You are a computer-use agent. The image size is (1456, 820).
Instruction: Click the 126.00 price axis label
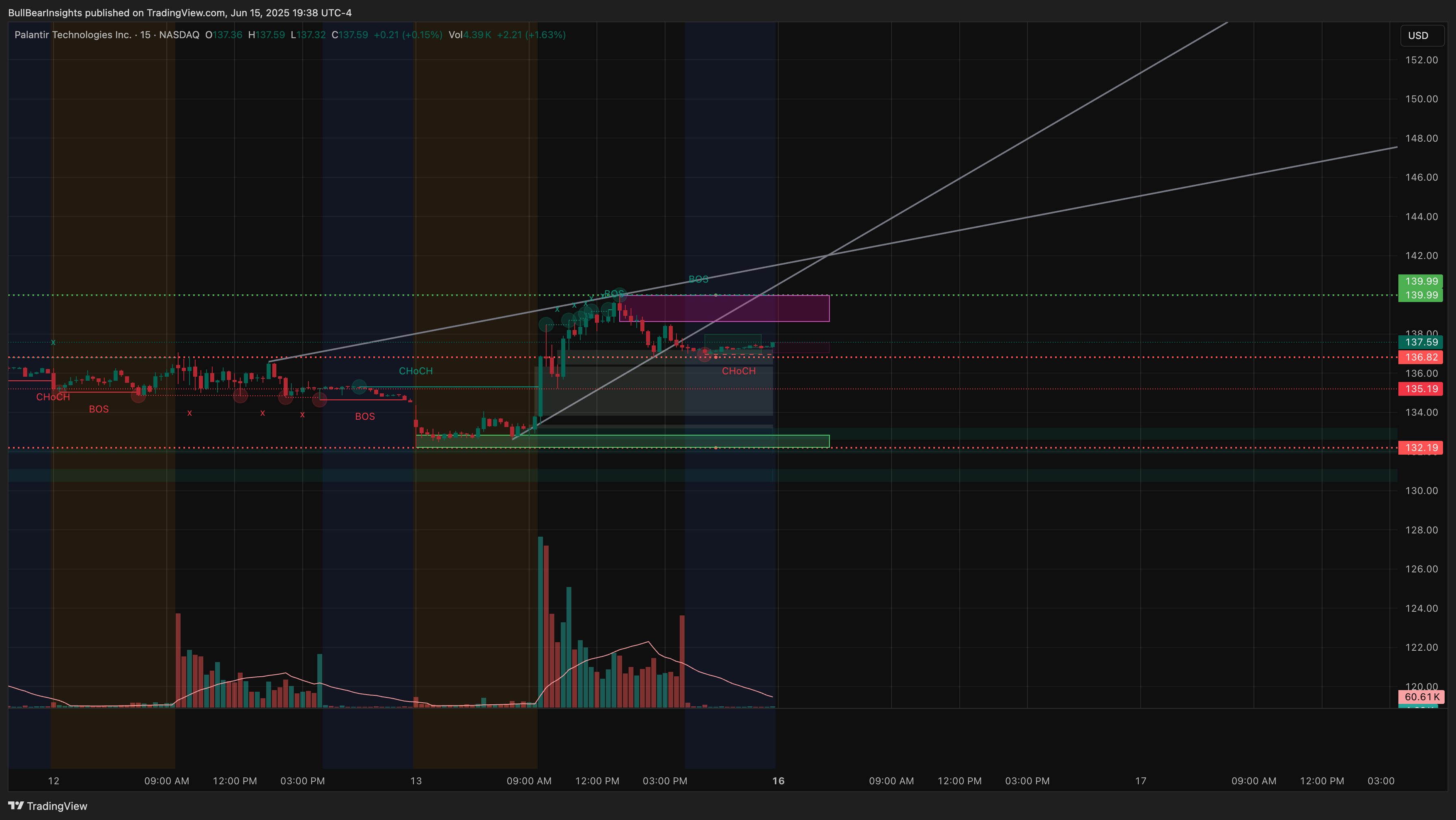[x=1422, y=569]
